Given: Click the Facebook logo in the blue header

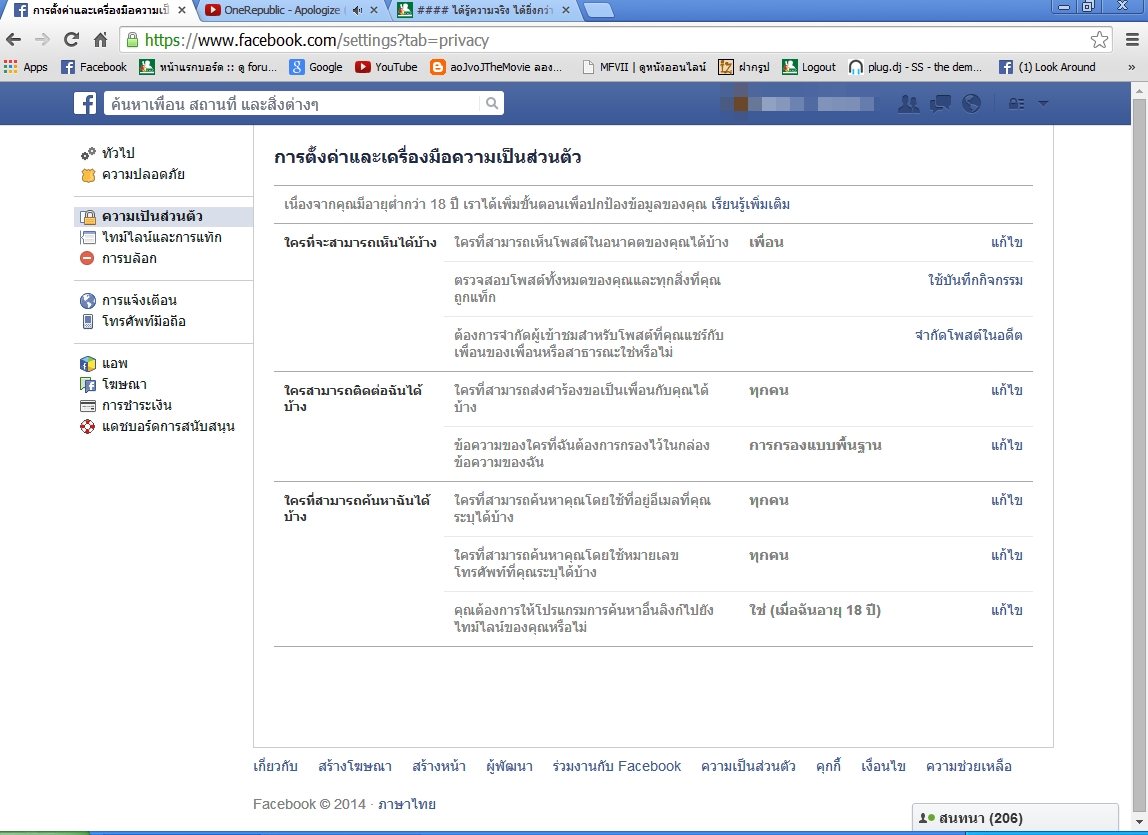Looking at the screenshot, I should coord(85,103).
